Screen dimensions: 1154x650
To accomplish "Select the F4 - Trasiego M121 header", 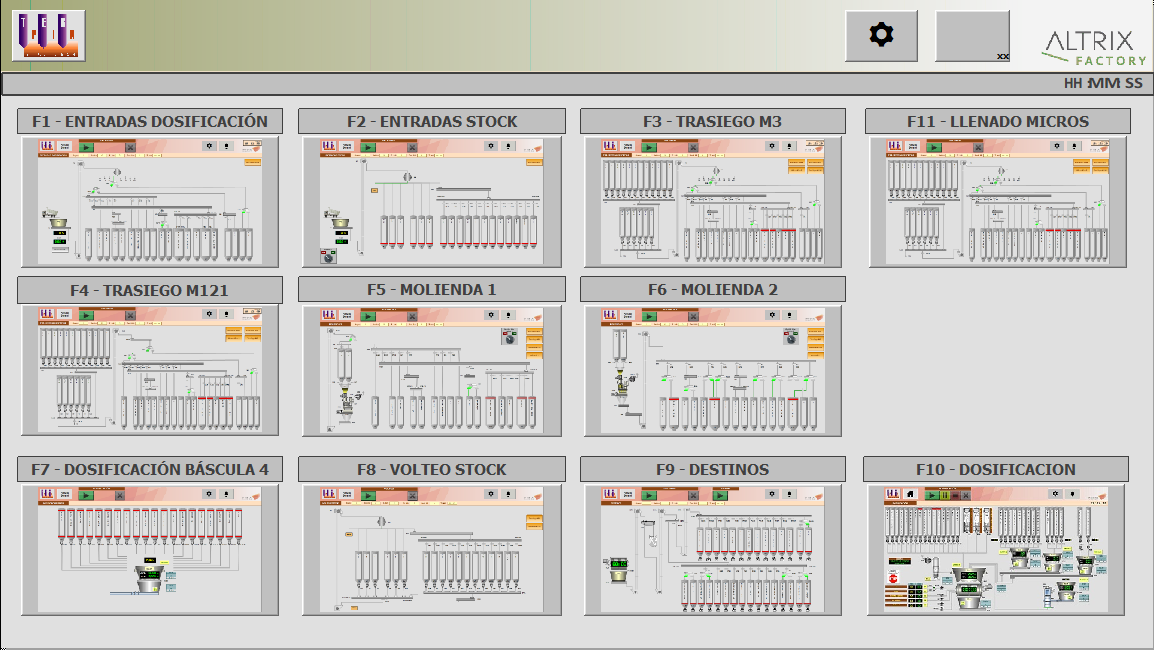I will point(150,289).
